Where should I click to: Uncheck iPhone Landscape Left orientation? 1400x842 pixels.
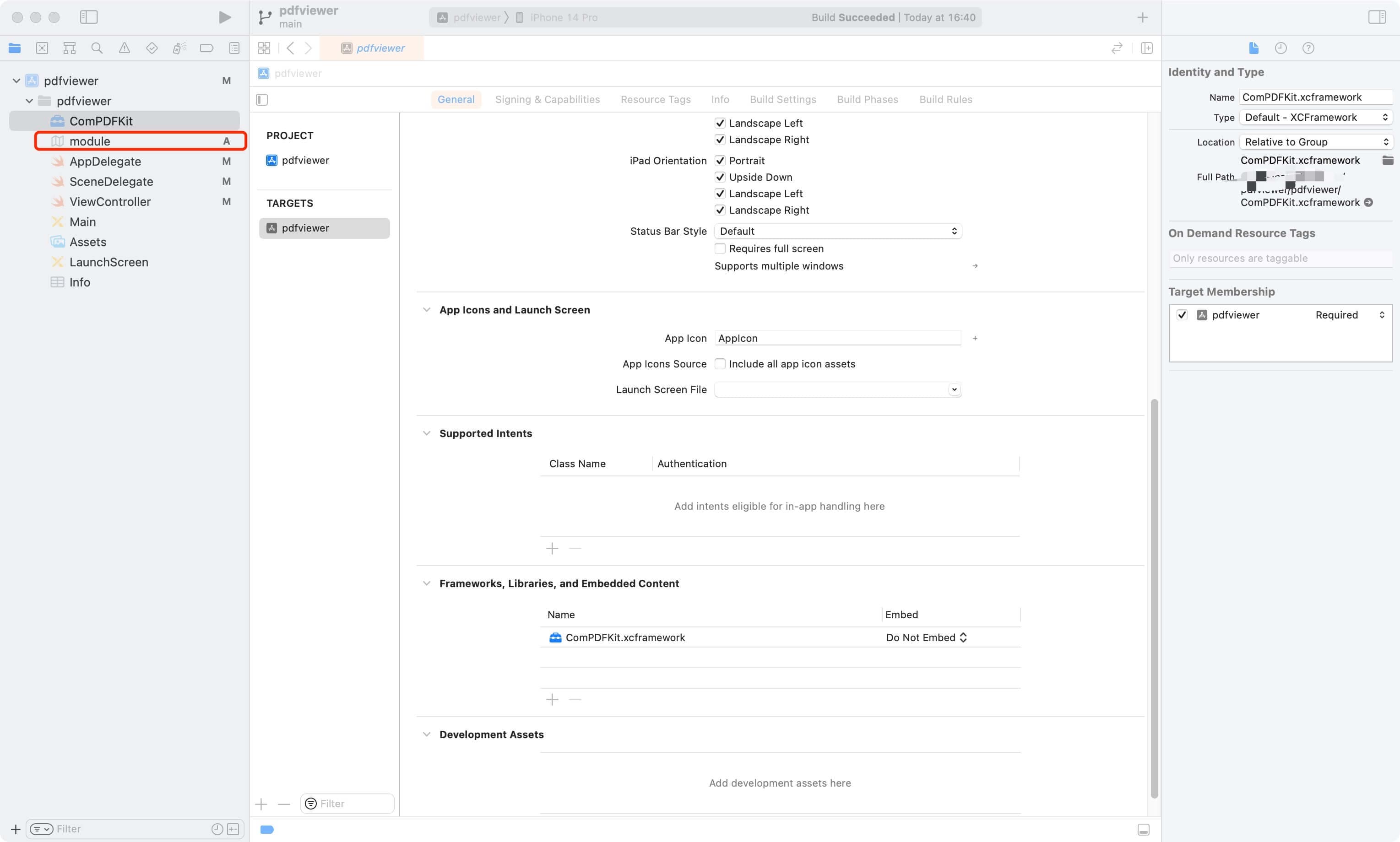coord(720,123)
